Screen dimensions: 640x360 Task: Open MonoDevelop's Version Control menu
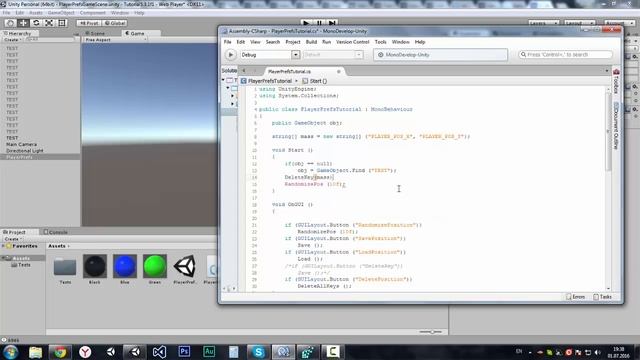(x=352, y=42)
